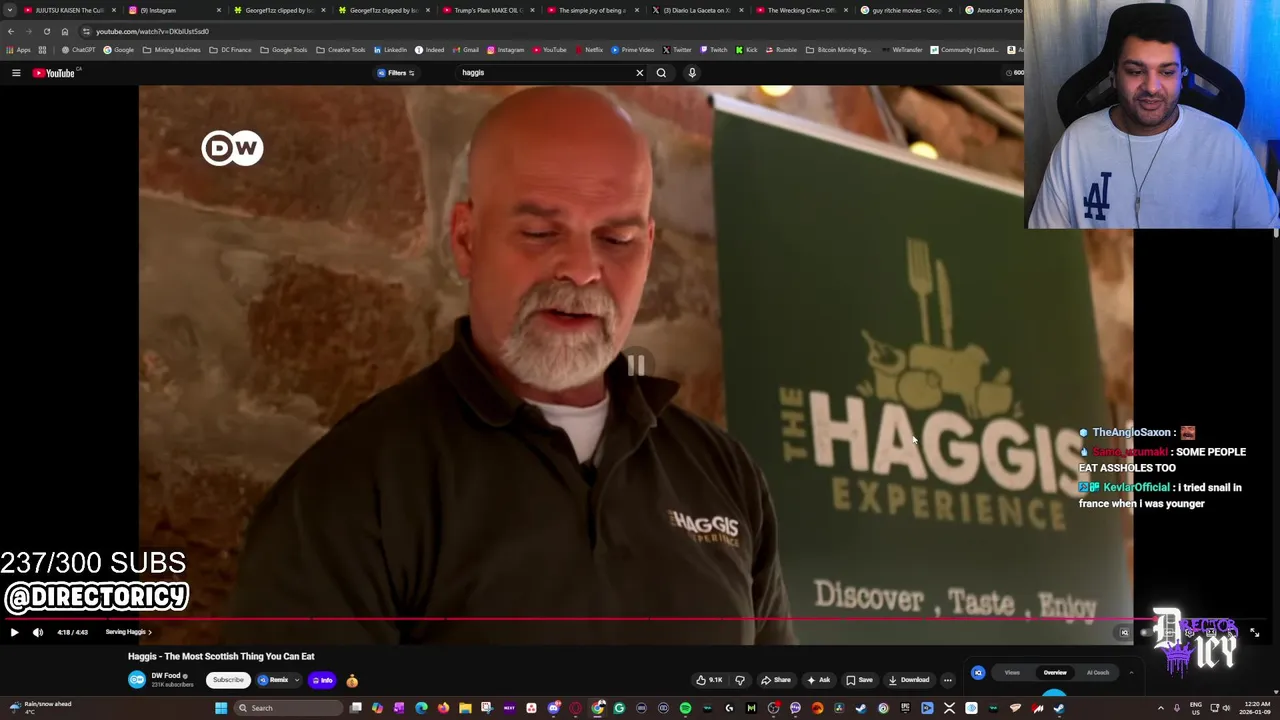Viewport: 1280px width, 720px height.
Task: Switch to The Wrecking Crew tab
Action: [x=800, y=10]
